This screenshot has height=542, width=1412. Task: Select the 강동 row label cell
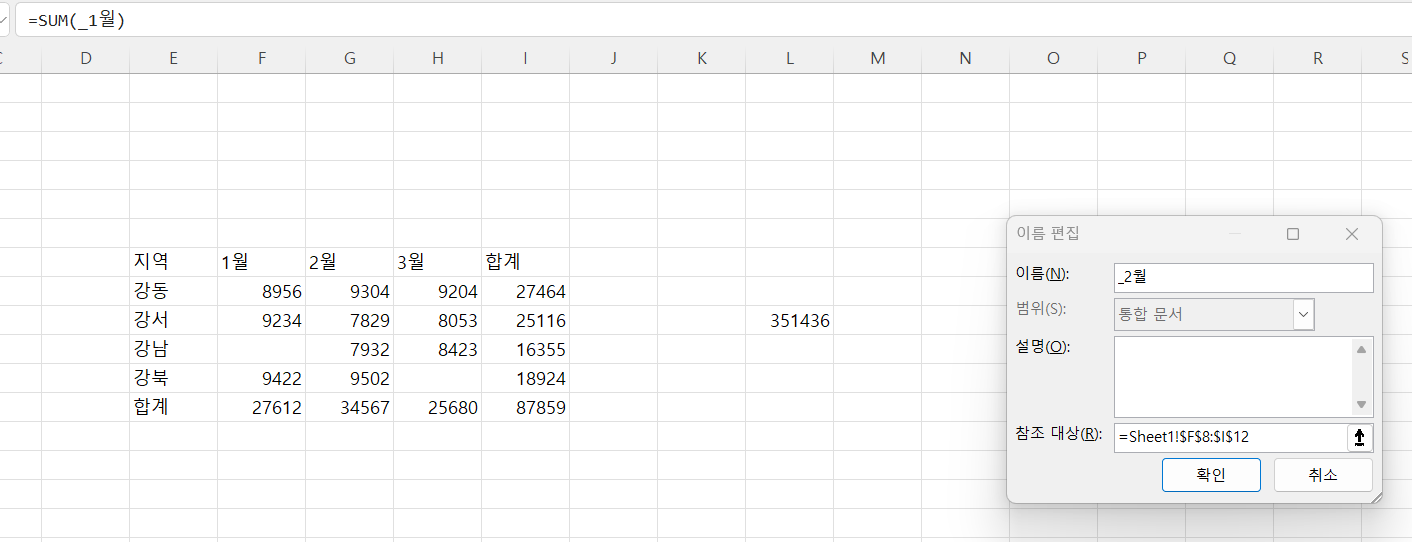coord(174,292)
